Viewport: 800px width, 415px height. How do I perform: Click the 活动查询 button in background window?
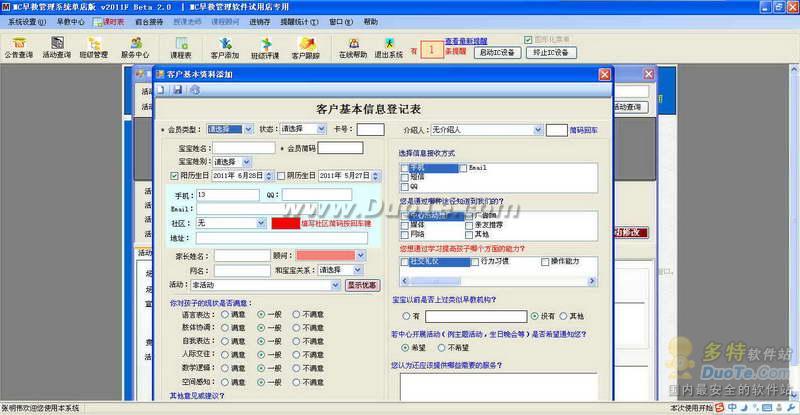coord(631,107)
